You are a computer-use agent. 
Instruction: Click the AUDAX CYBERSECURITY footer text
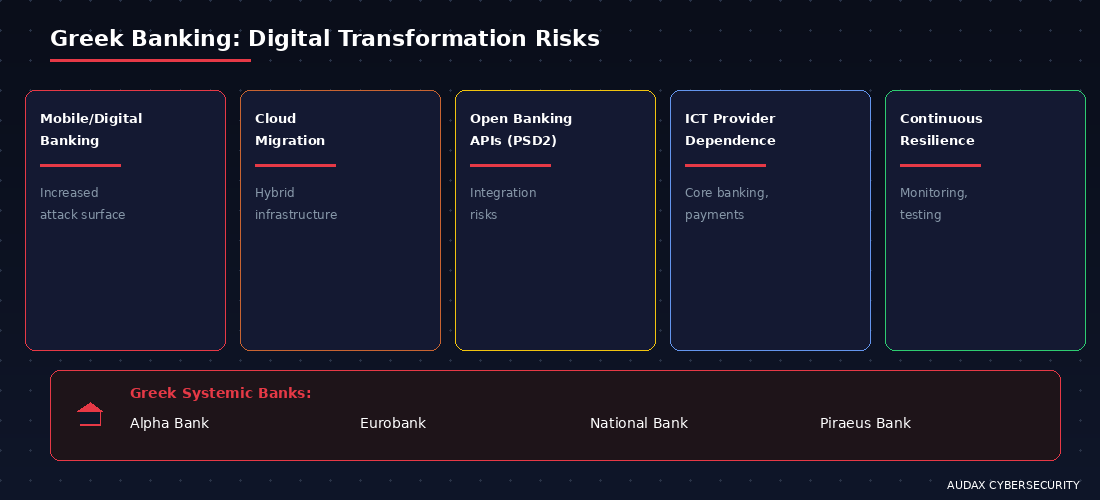click(1013, 485)
